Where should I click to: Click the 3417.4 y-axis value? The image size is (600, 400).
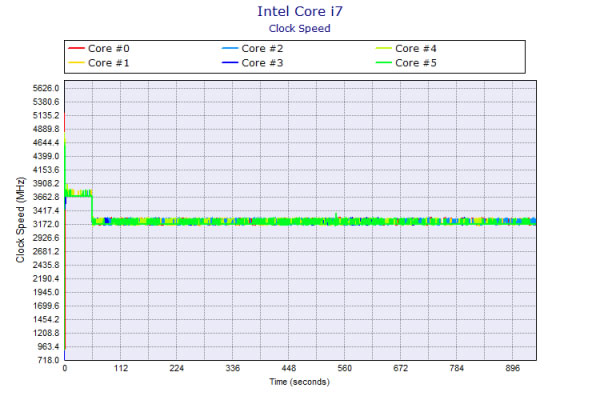point(46,211)
